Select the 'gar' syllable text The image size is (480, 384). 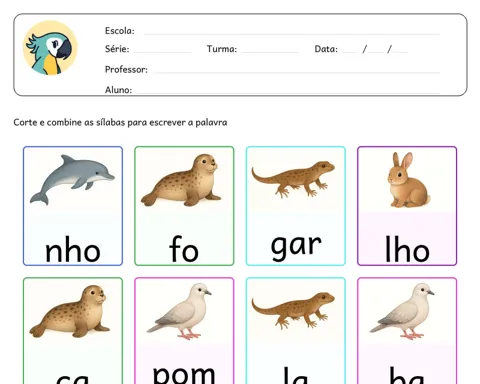point(296,247)
